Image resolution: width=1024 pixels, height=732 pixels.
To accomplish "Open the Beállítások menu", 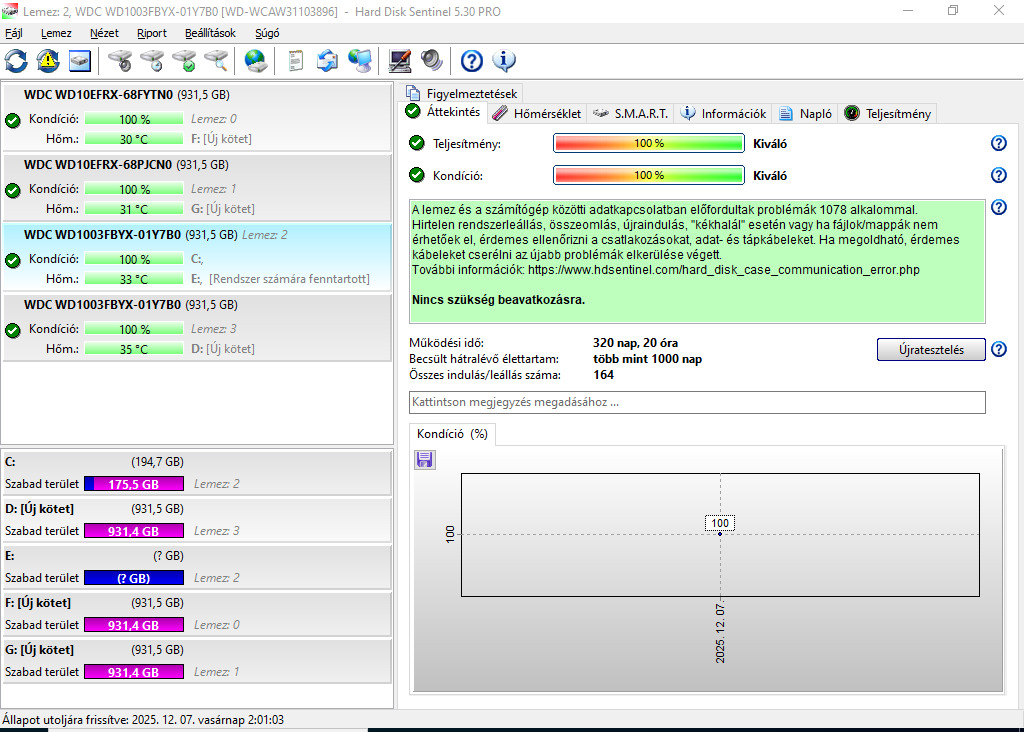I will [x=210, y=33].
